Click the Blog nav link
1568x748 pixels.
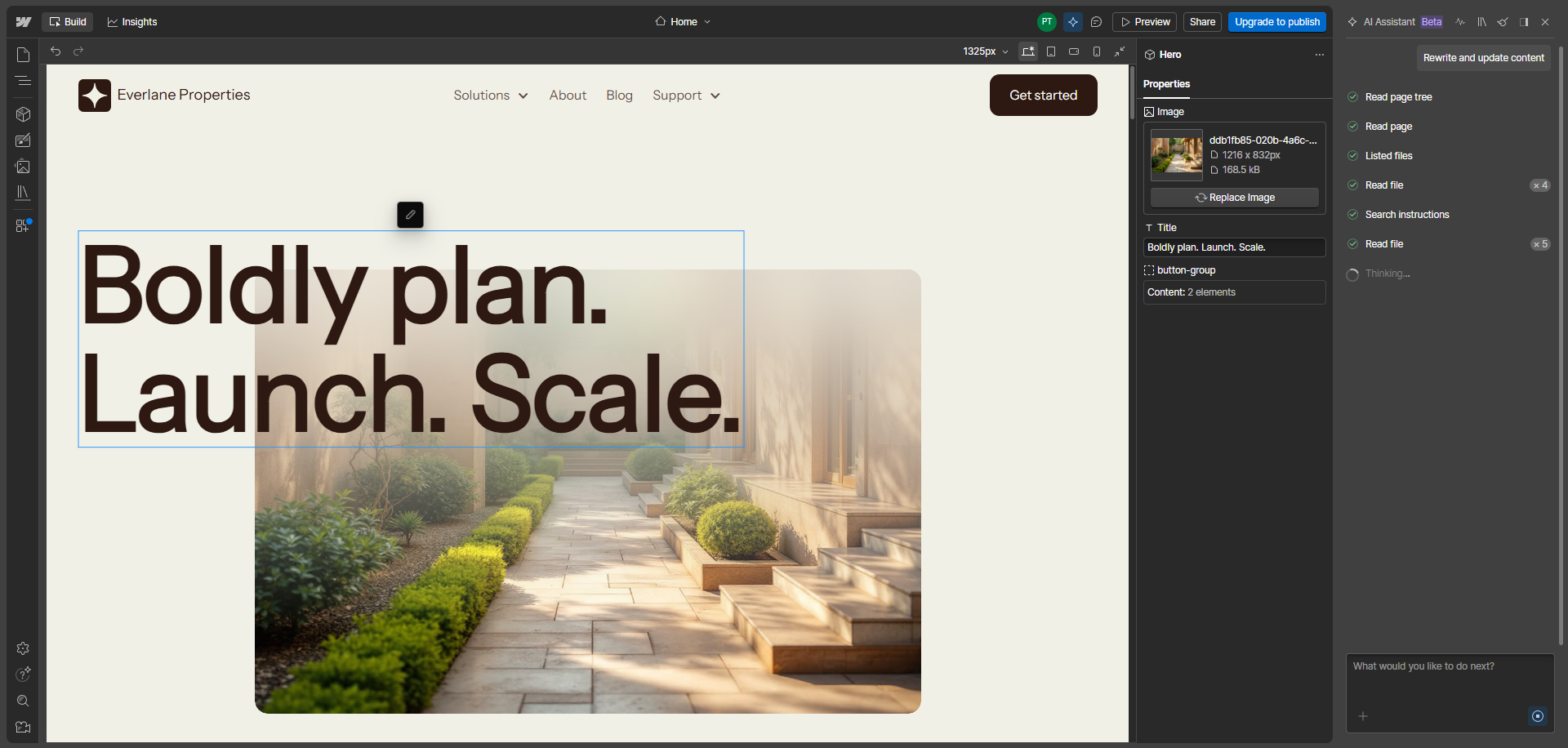(x=619, y=96)
